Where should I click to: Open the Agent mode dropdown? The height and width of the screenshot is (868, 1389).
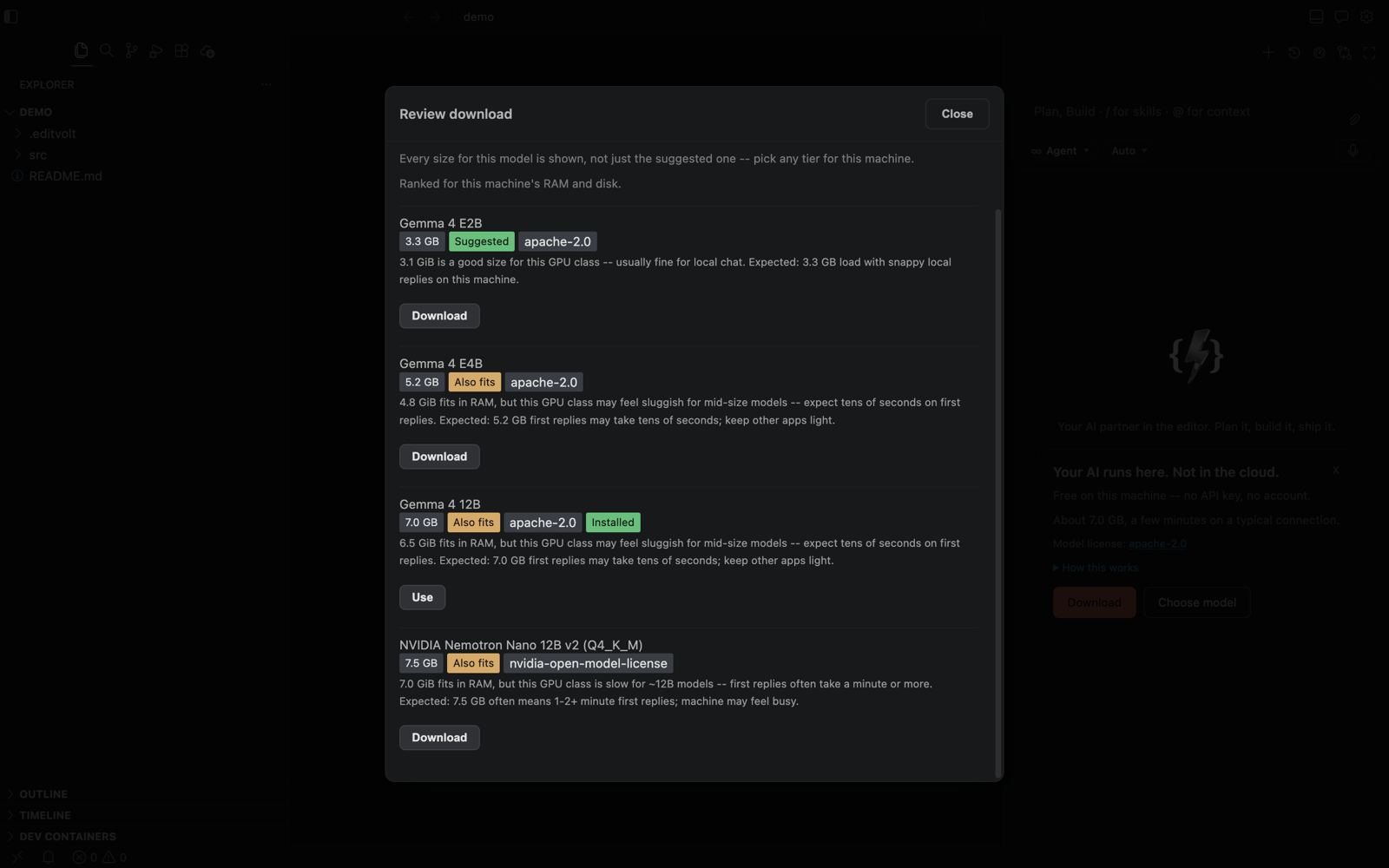(x=1060, y=150)
